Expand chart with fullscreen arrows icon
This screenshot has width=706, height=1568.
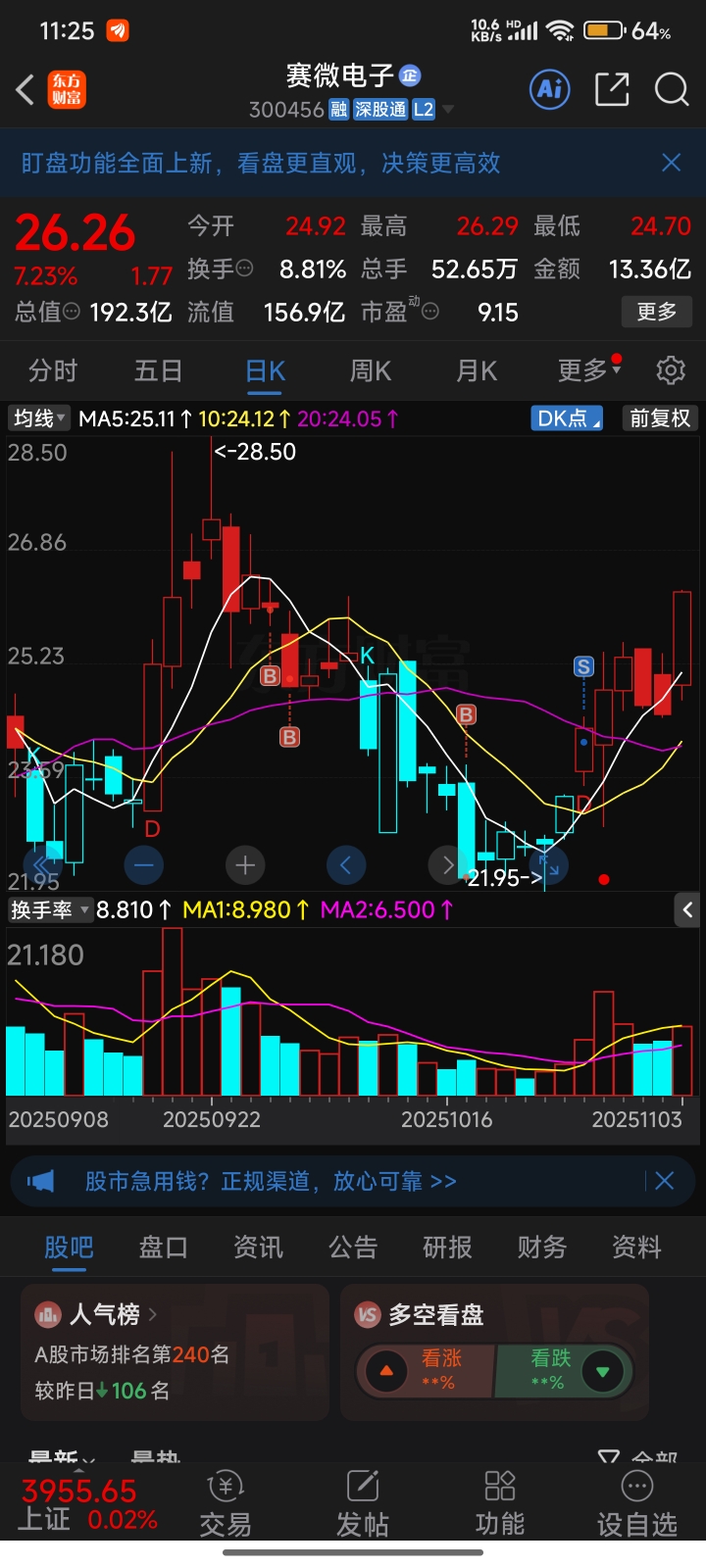tap(549, 865)
